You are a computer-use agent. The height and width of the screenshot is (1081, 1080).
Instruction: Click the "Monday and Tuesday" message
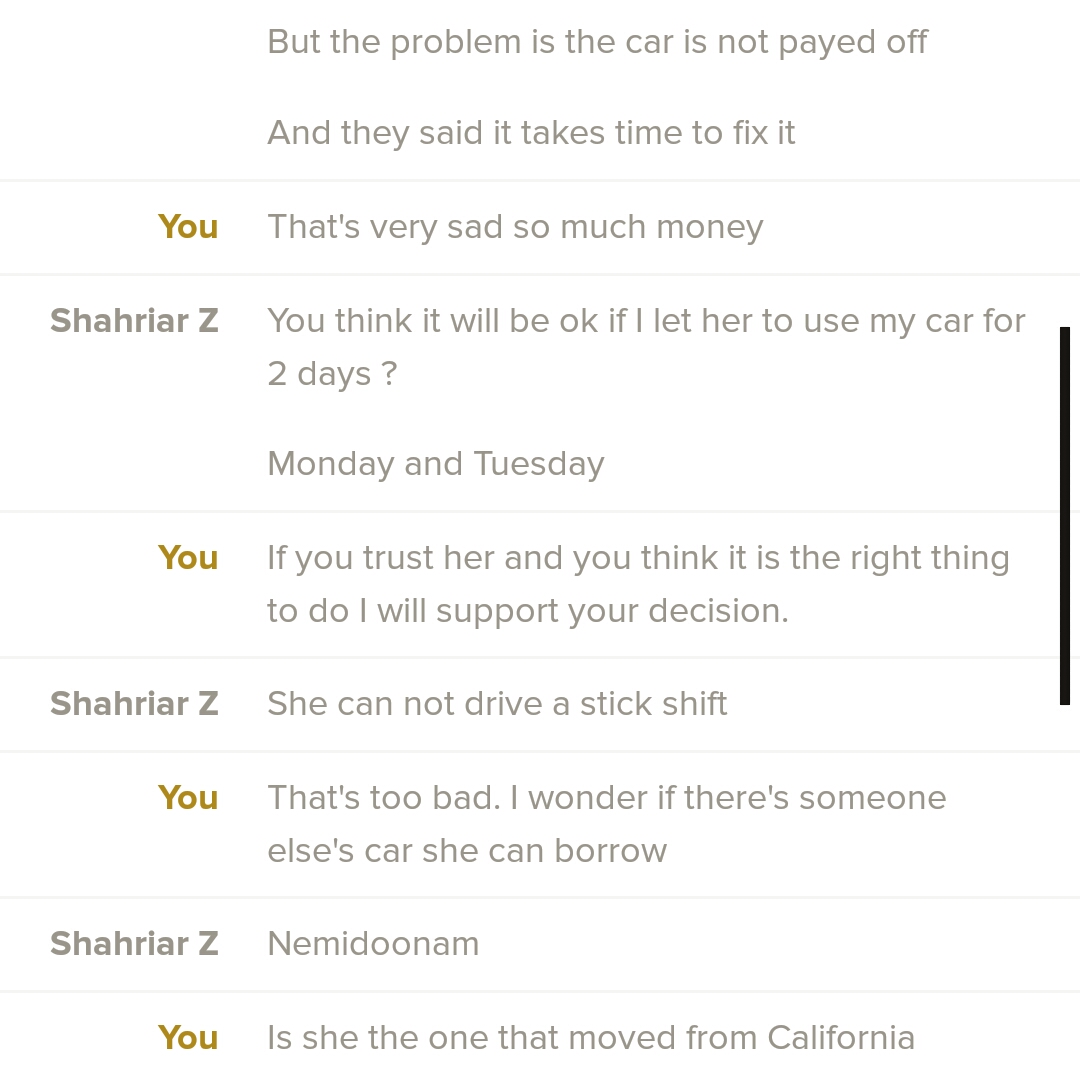(436, 464)
